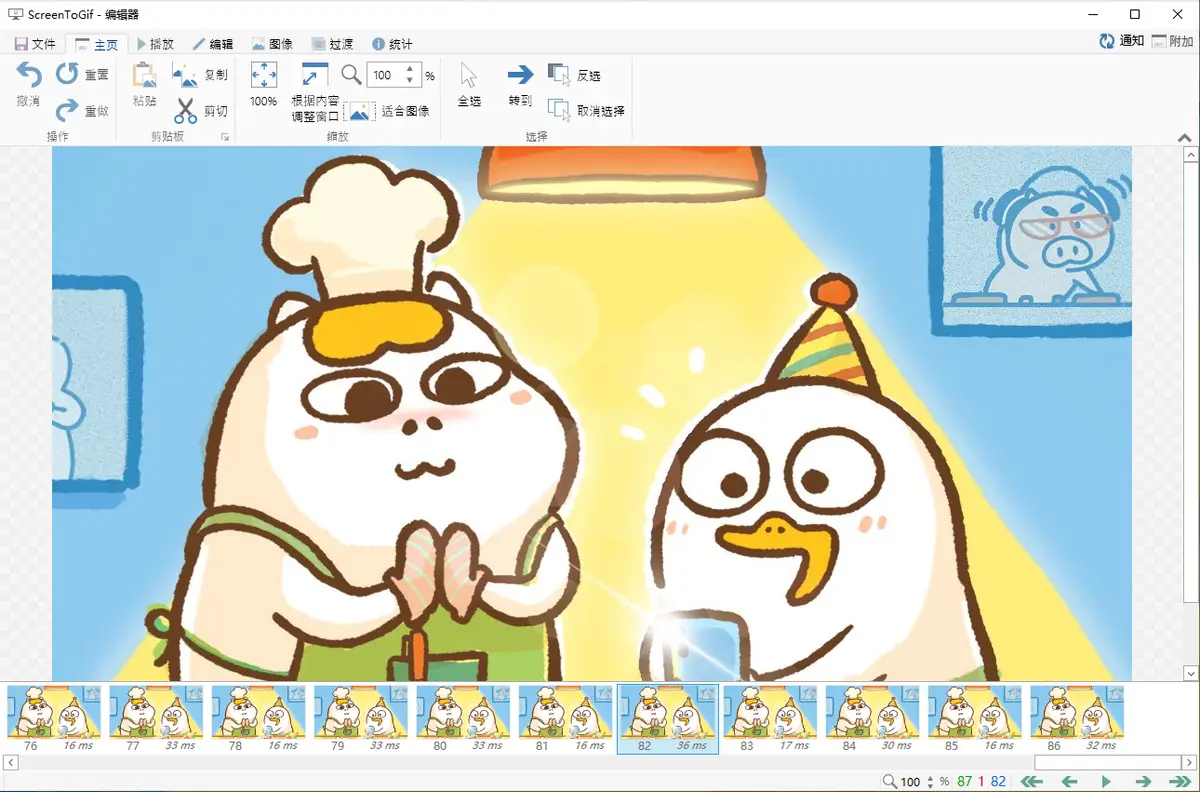Click the Reset (重置) icon
The image size is (1200, 792).
(x=67, y=74)
